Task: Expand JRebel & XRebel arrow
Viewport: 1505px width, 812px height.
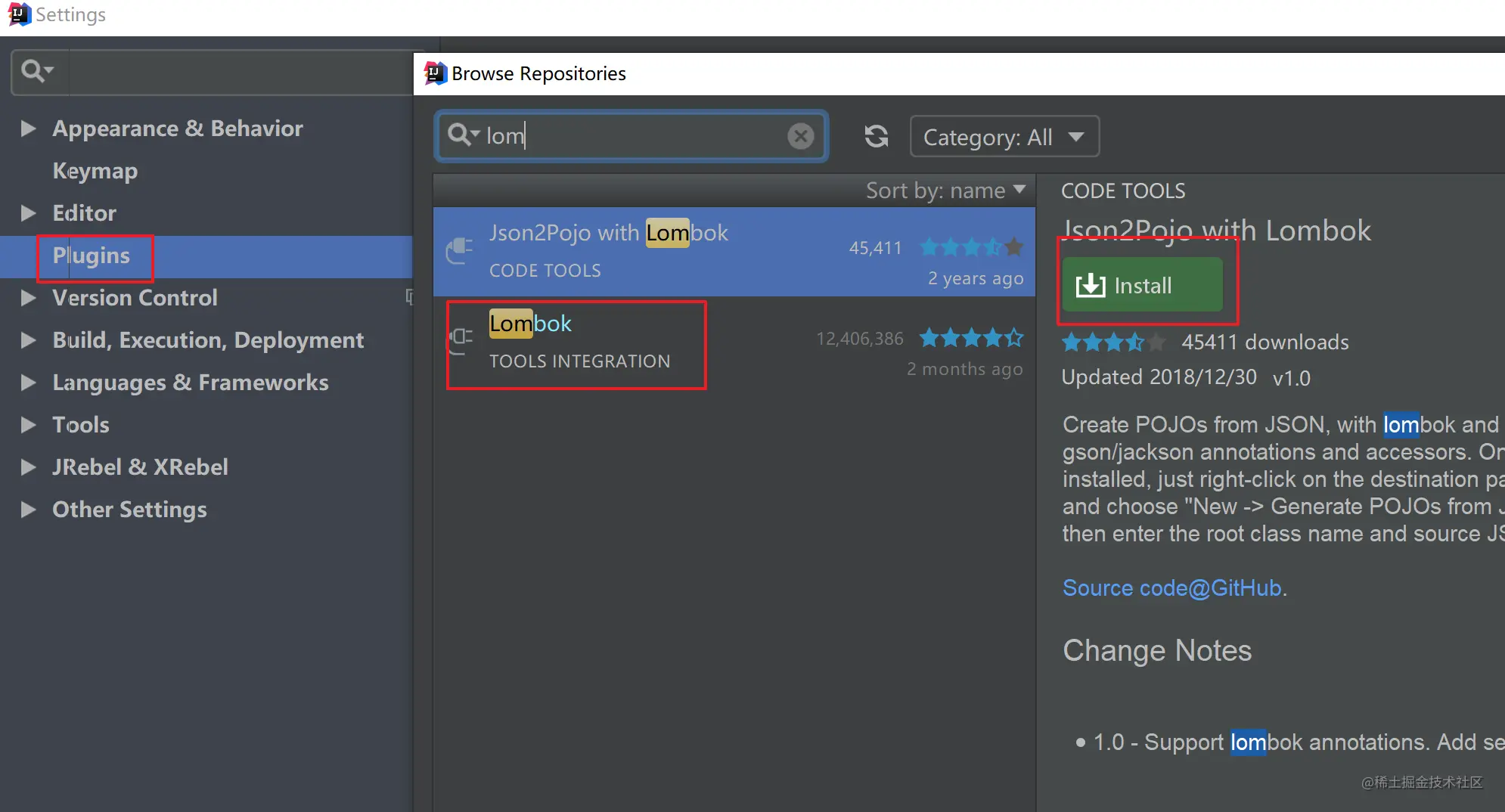Action: tap(29, 467)
